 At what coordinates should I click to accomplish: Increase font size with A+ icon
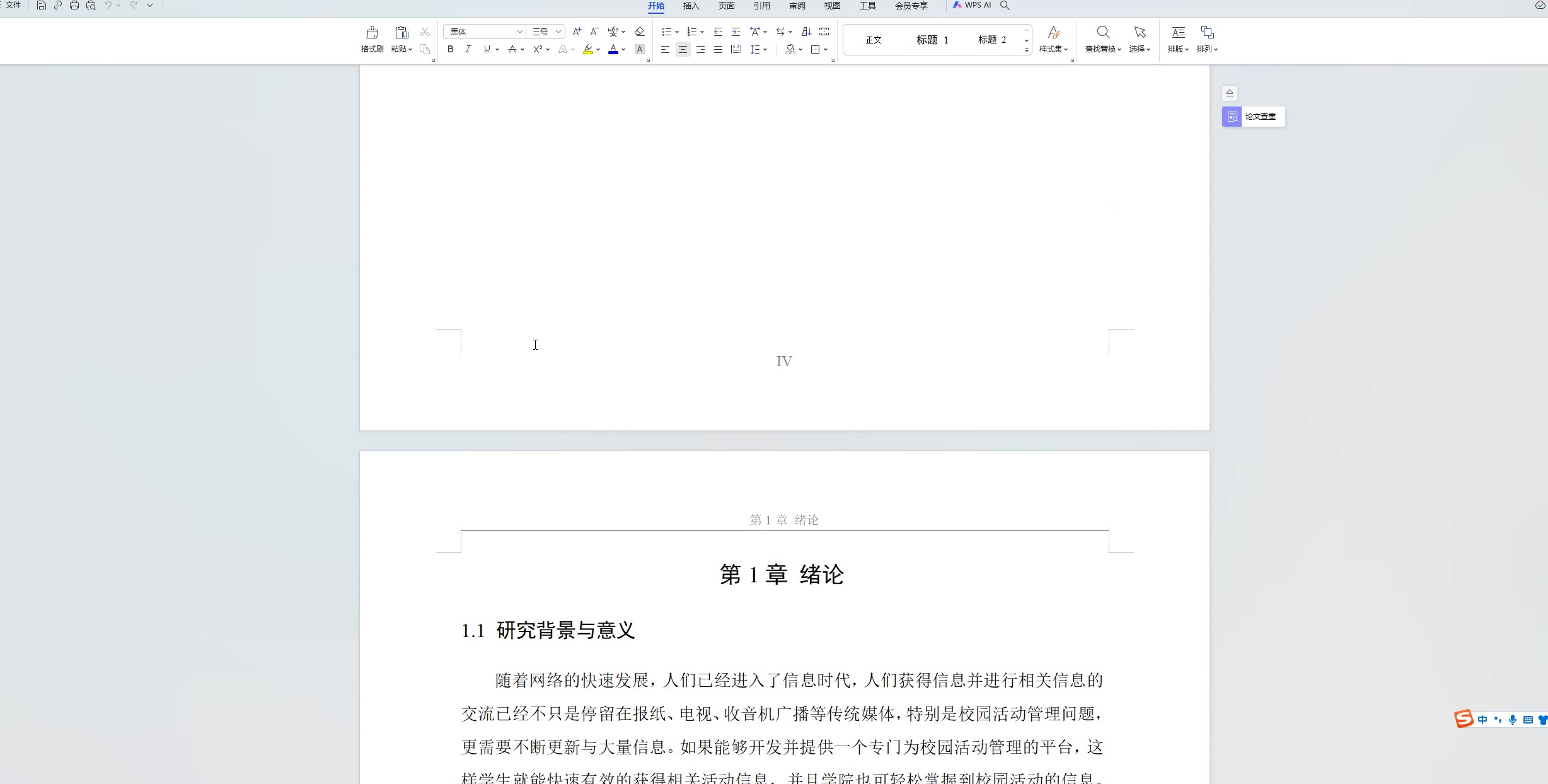click(577, 32)
